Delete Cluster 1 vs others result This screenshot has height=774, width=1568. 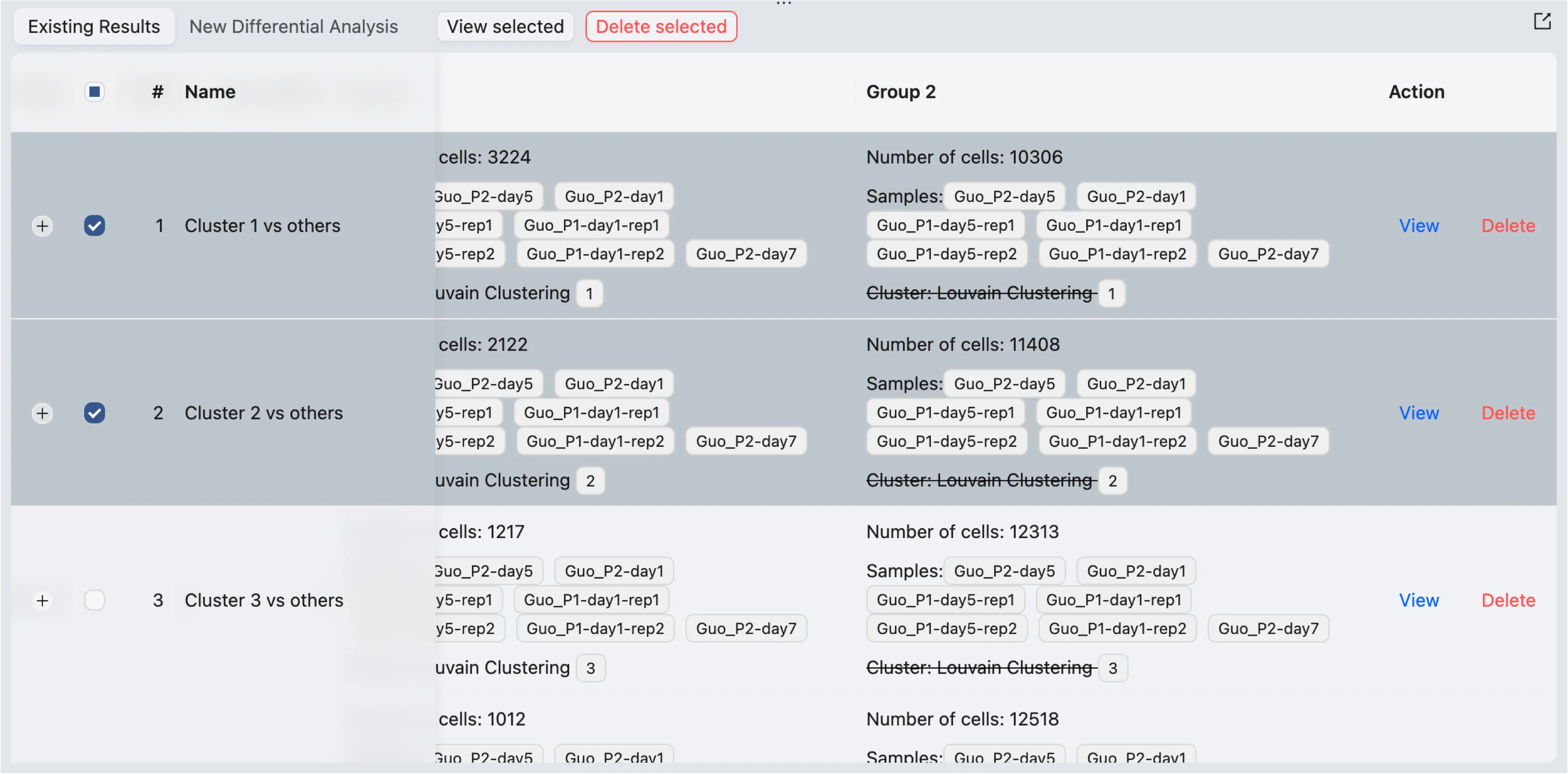click(1508, 226)
